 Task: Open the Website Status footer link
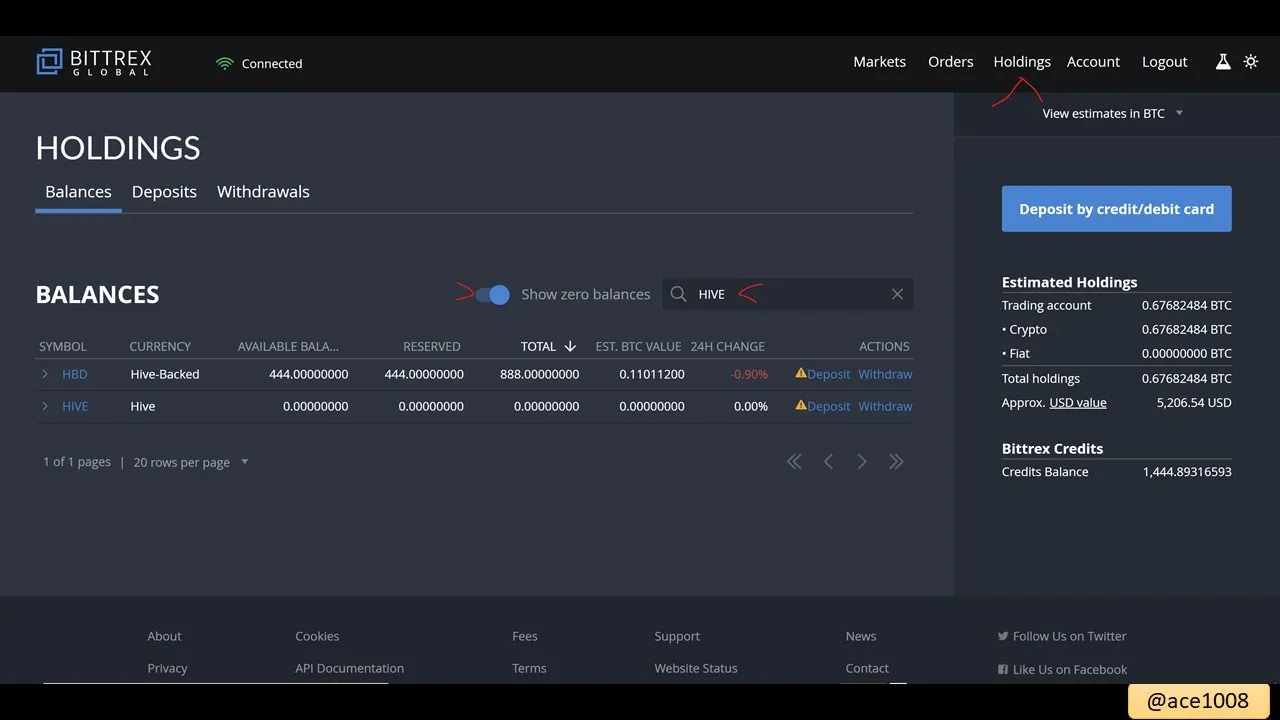[x=696, y=668]
